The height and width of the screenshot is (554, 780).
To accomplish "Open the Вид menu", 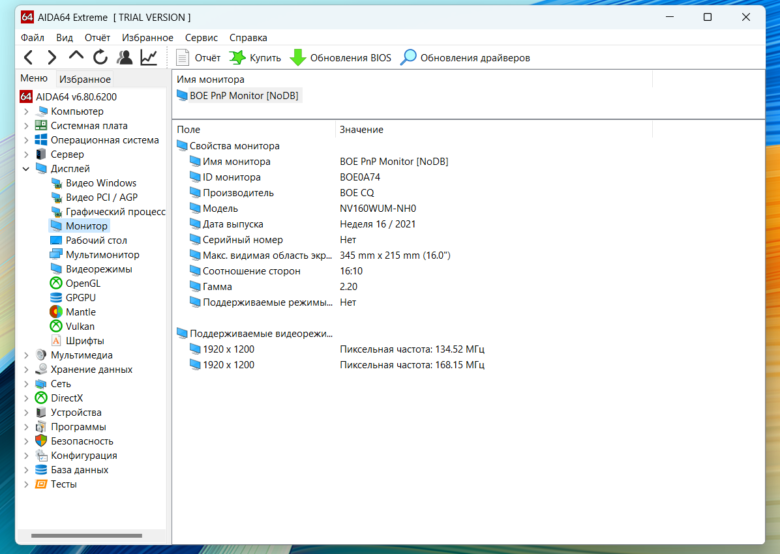I will [64, 38].
